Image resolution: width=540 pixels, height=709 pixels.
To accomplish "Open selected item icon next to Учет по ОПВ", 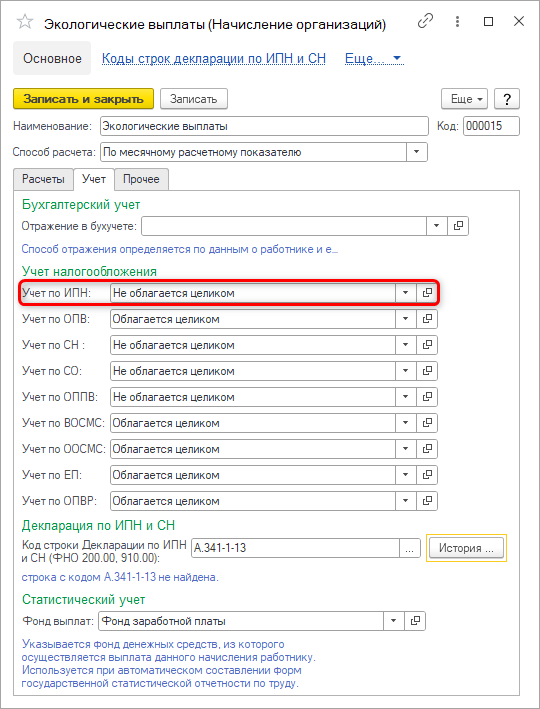I will tap(426, 319).
